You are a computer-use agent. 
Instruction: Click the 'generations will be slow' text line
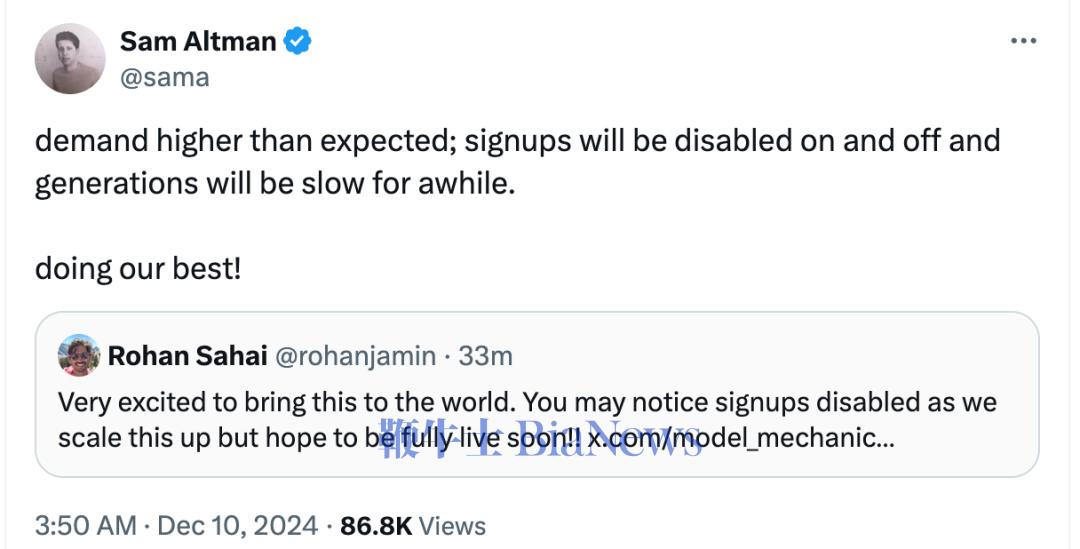pyautogui.click(x=274, y=185)
